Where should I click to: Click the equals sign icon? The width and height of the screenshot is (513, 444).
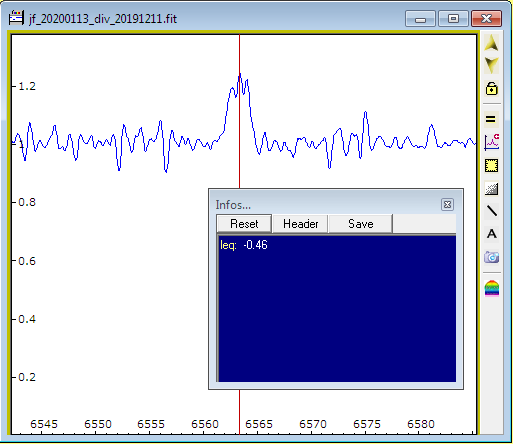point(491,119)
